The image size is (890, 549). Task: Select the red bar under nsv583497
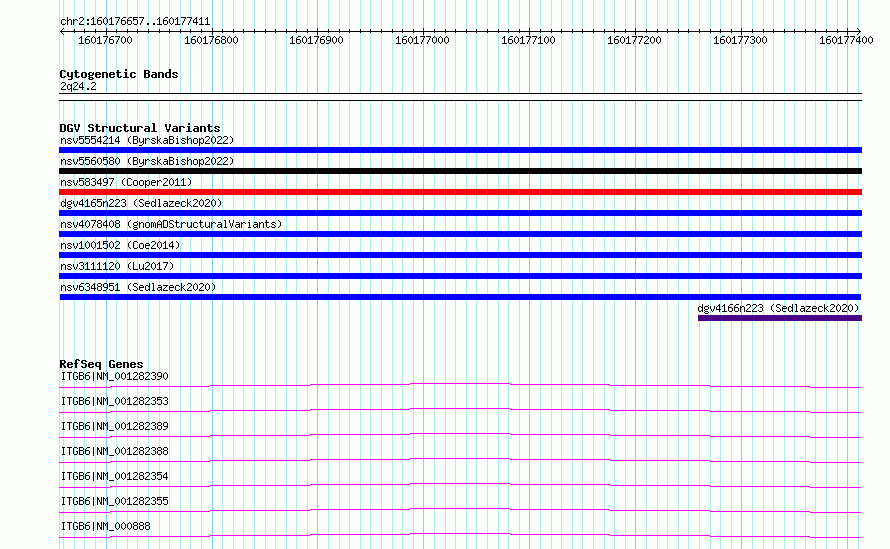tap(460, 192)
